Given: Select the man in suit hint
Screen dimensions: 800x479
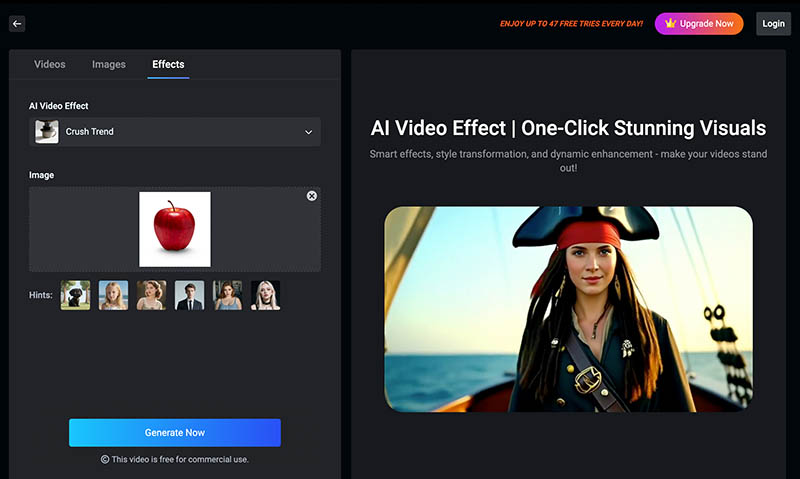Looking at the screenshot, I should coord(189,295).
